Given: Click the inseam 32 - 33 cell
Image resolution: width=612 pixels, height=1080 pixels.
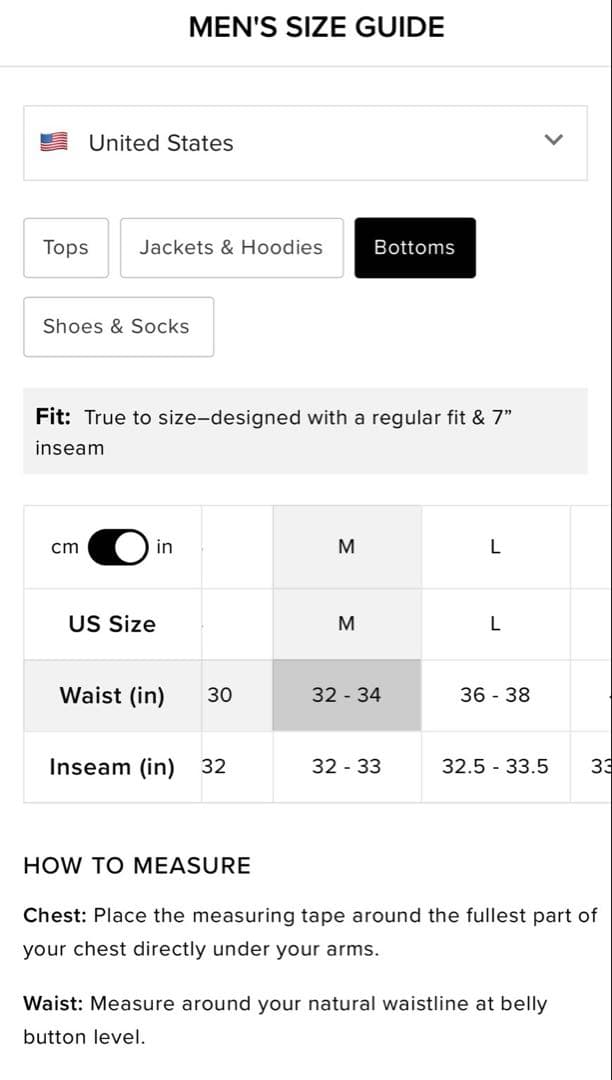Looking at the screenshot, I should [x=346, y=767].
